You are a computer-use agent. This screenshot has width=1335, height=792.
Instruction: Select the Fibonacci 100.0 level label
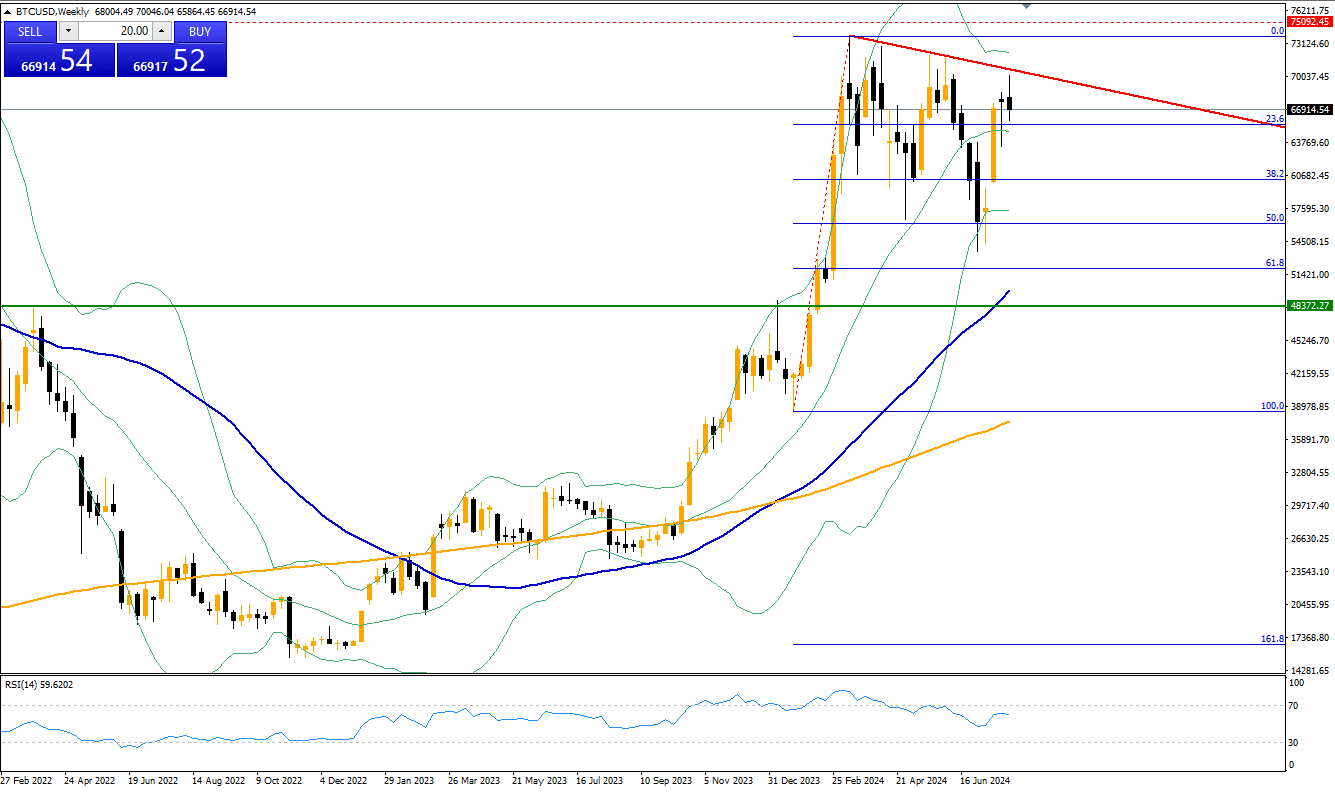pyautogui.click(x=1272, y=406)
